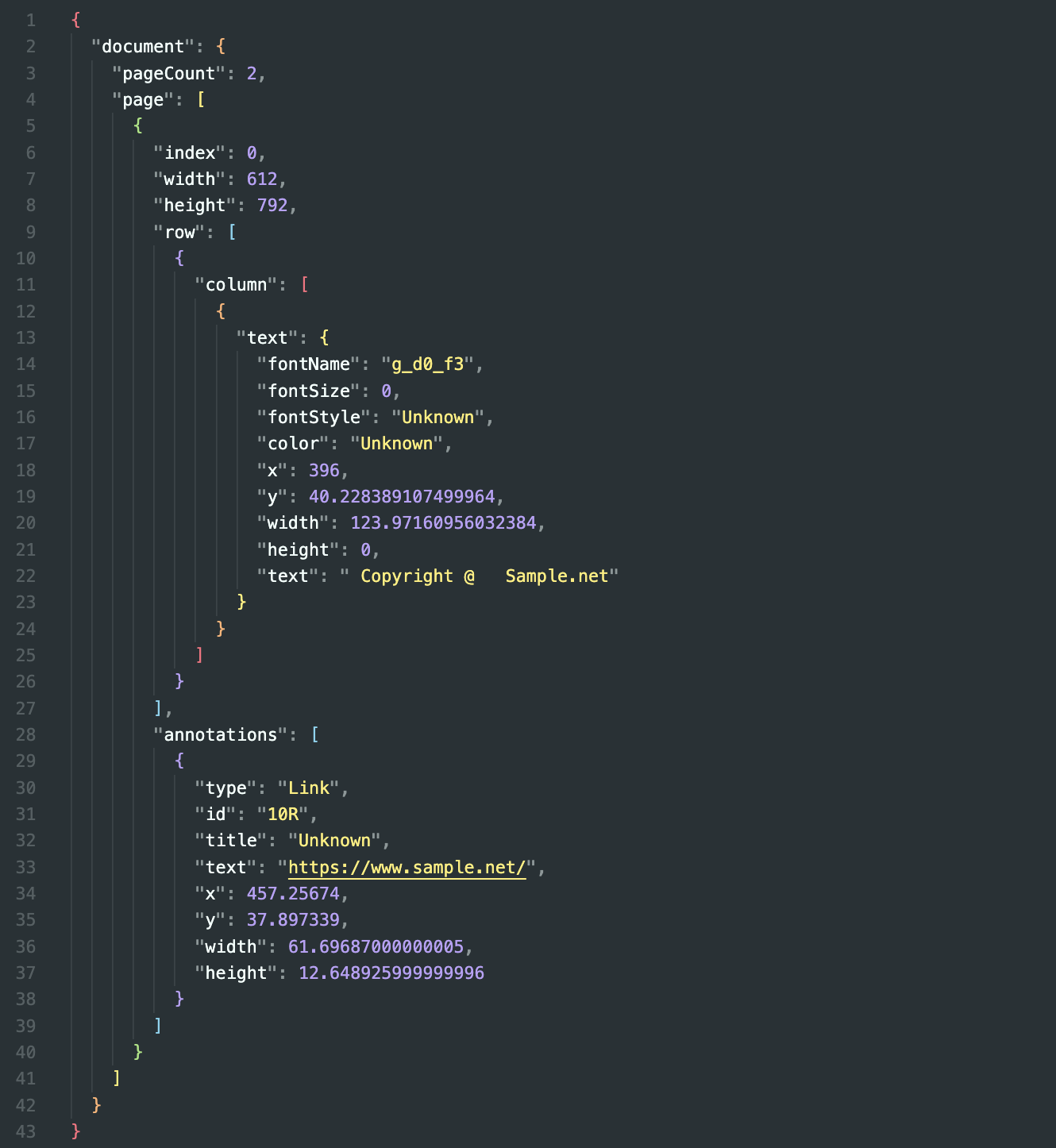The width and height of the screenshot is (1056, 1148).
Task: Click the closing bracket on line 39
Action: [x=159, y=1026]
